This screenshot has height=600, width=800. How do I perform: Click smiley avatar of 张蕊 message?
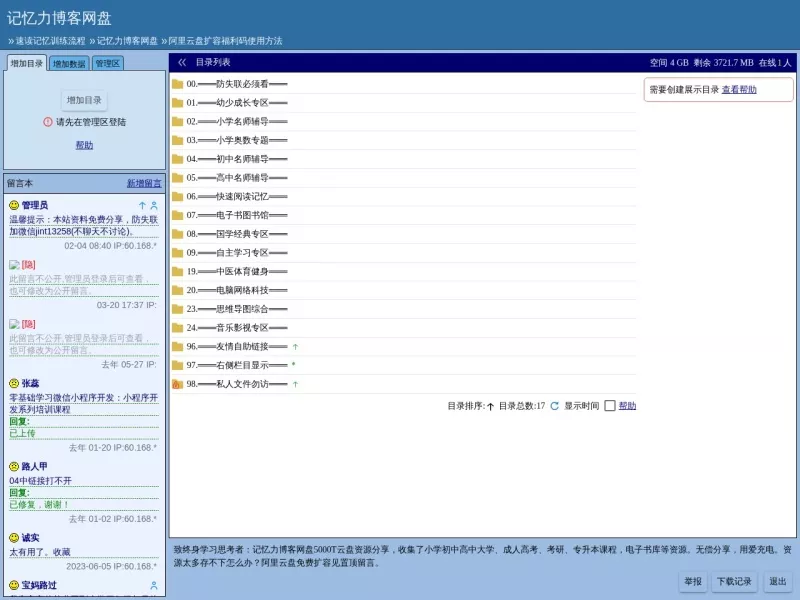coord(14,383)
